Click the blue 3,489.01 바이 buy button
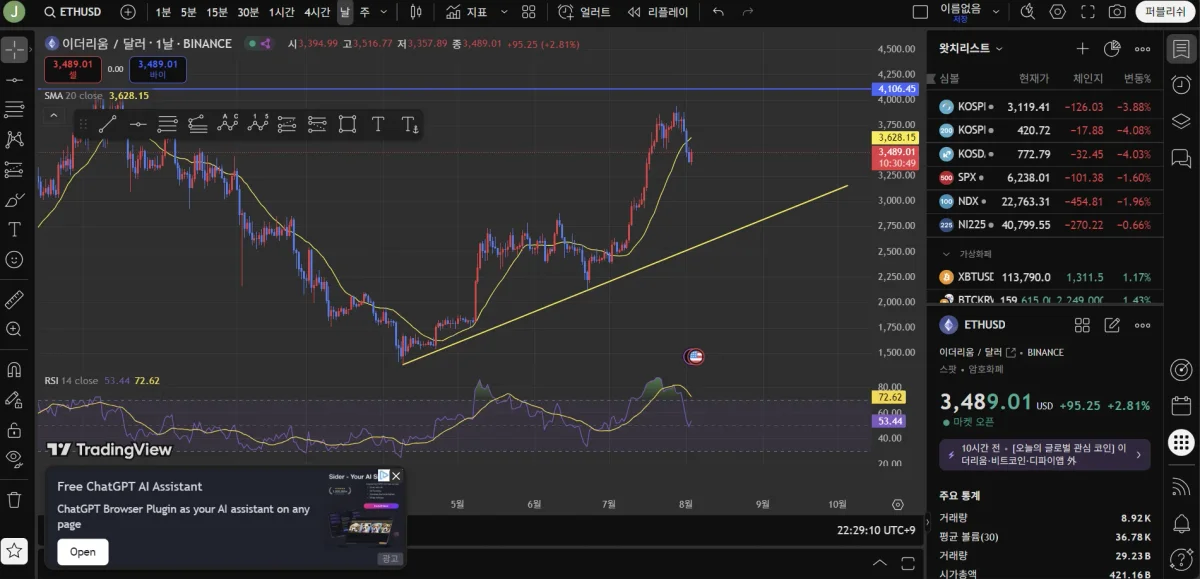The height and width of the screenshot is (579, 1200). (157, 69)
